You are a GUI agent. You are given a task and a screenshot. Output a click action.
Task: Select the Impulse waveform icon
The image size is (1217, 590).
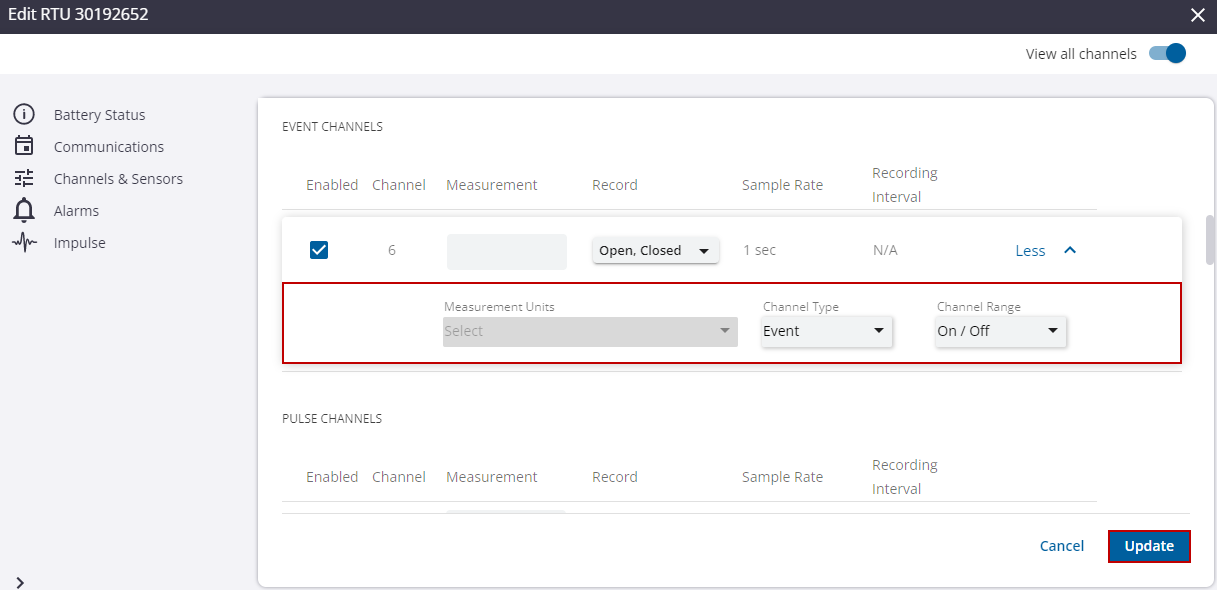point(24,242)
